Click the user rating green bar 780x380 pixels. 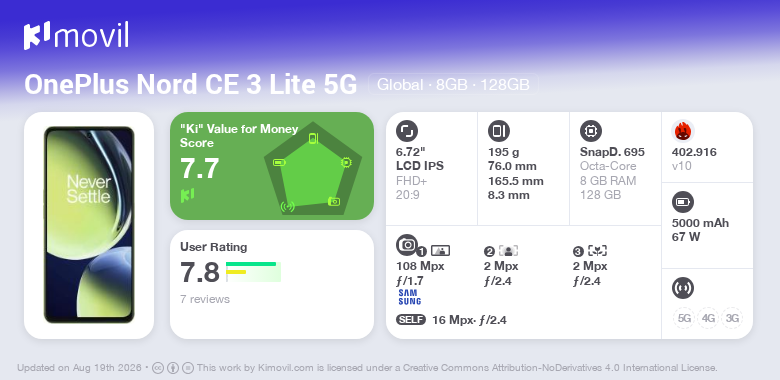(x=251, y=264)
